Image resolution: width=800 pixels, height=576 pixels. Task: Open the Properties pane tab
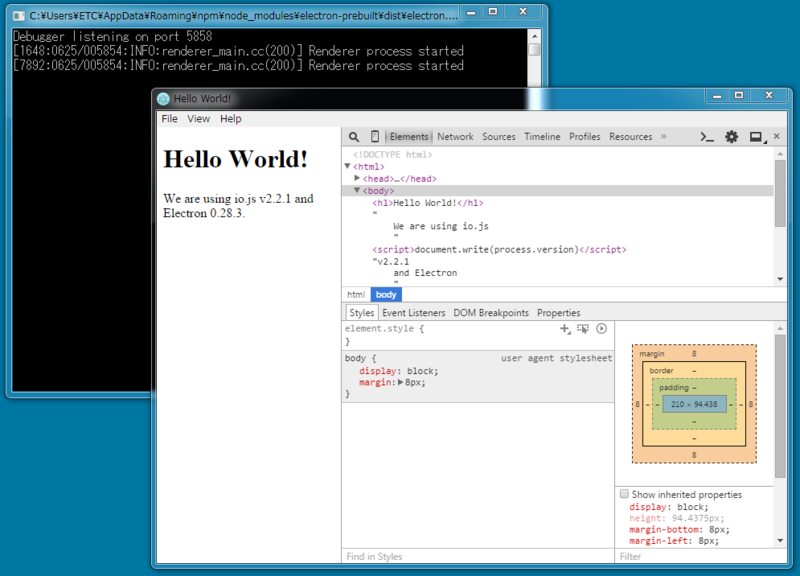[559, 313]
